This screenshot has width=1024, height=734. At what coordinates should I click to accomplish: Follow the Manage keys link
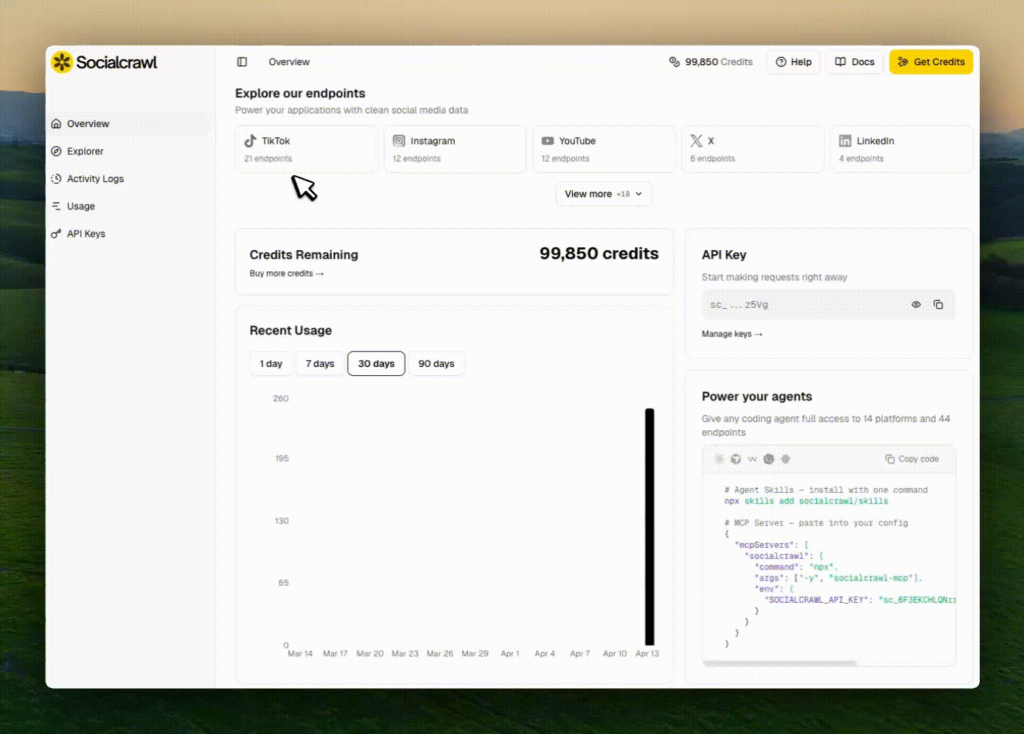pyautogui.click(x=732, y=334)
